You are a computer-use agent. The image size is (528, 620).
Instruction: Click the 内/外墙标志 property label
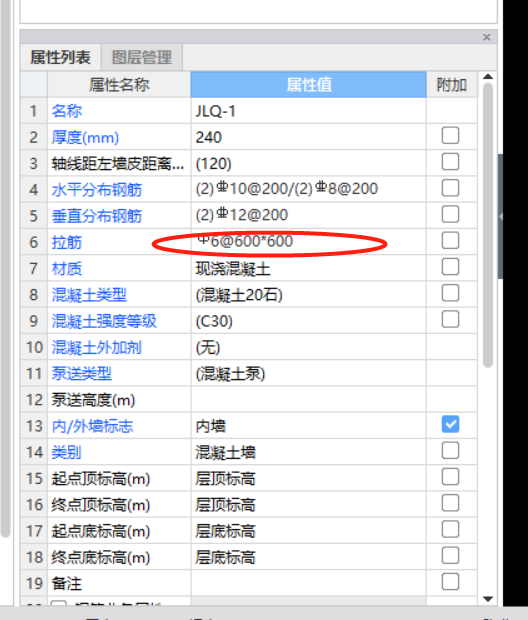pyautogui.click(x=92, y=426)
